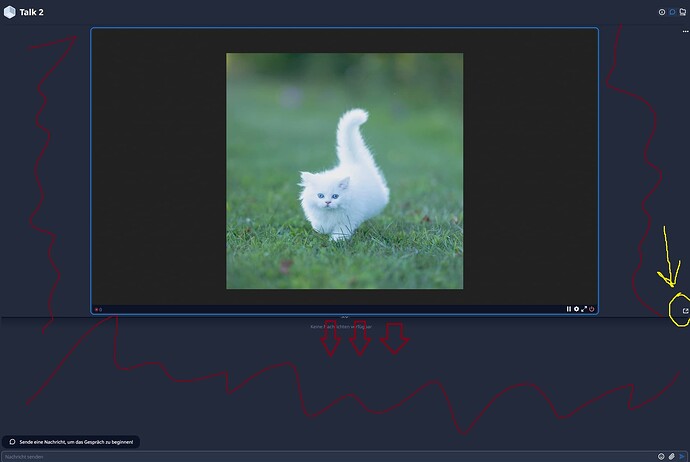Image resolution: width=690 pixels, height=462 pixels.
Task: Click the resize handle below the video
Action: [x=345, y=317]
